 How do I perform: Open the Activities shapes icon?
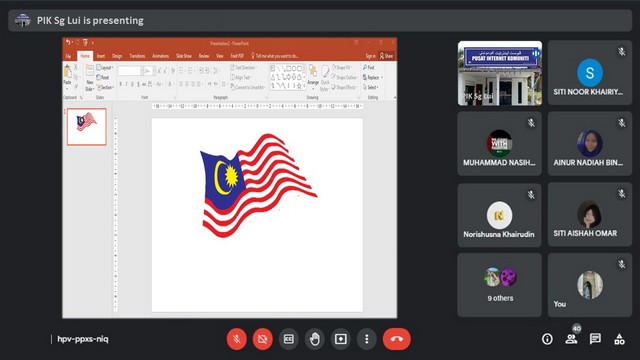619,339
